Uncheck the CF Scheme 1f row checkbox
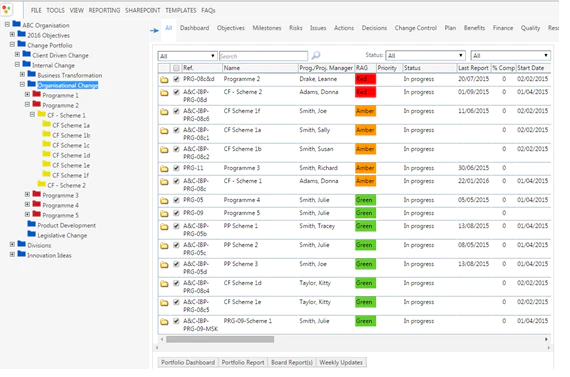Viewport: 570px width, 377px height. click(x=176, y=111)
